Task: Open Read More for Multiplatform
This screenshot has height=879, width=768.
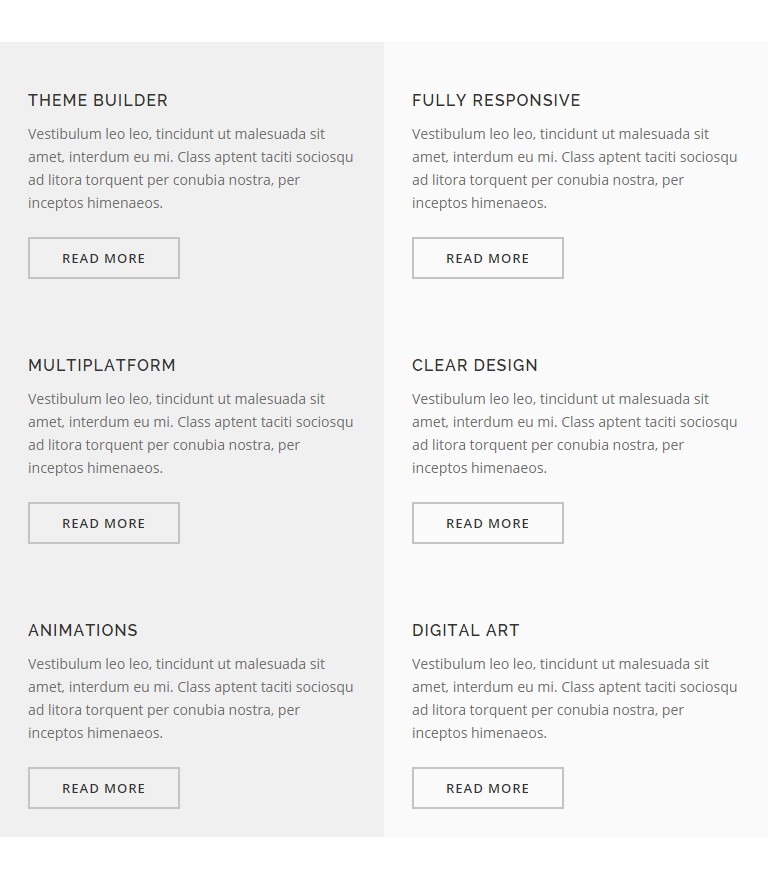Action: [104, 523]
